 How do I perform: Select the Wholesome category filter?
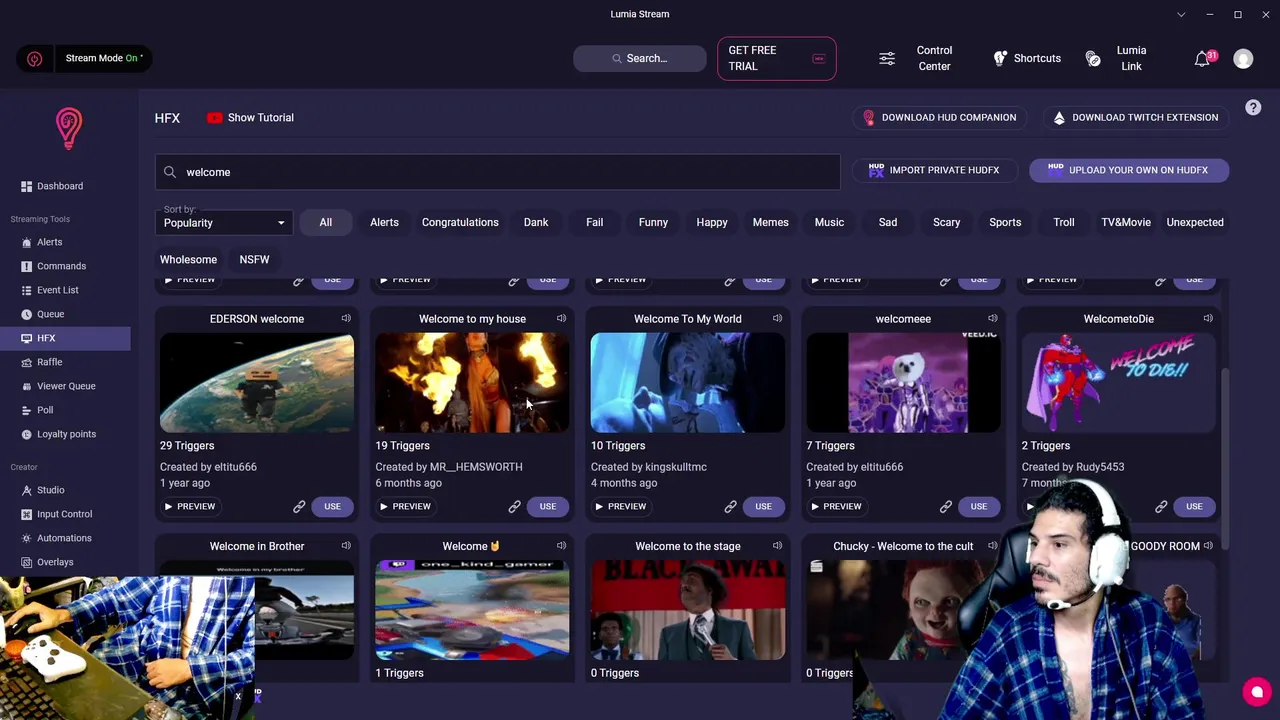[x=188, y=259]
